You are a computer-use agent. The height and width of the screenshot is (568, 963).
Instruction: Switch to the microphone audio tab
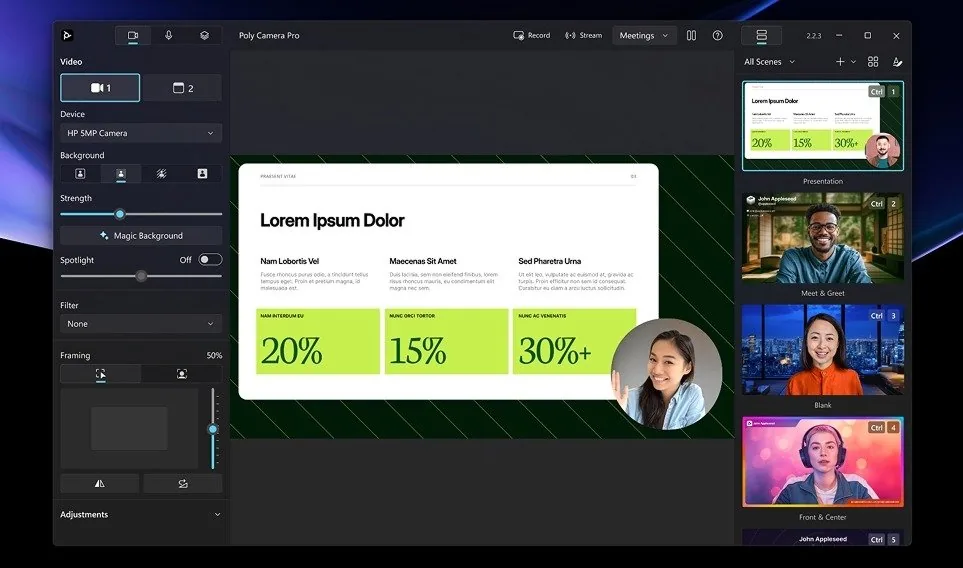click(x=168, y=36)
